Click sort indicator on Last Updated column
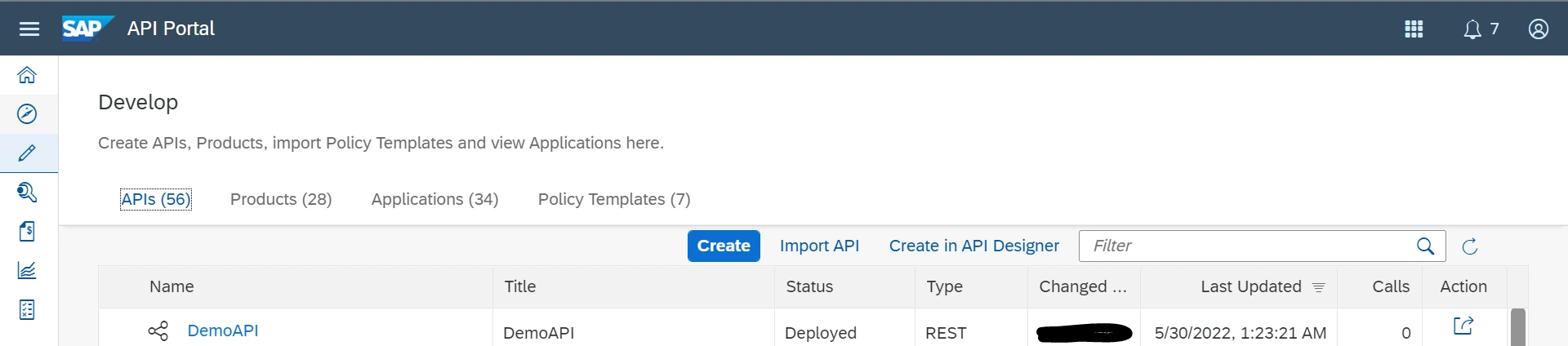 pos(1318,287)
